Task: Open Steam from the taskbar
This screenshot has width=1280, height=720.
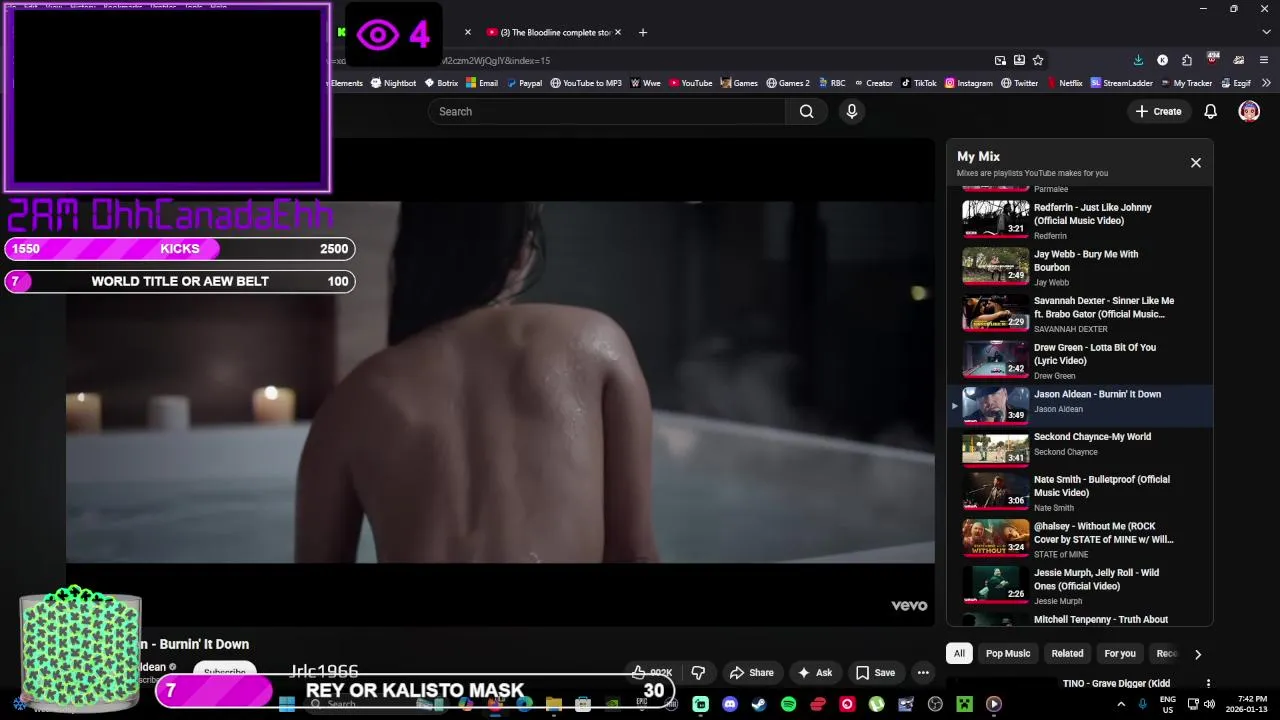Action: (x=759, y=704)
